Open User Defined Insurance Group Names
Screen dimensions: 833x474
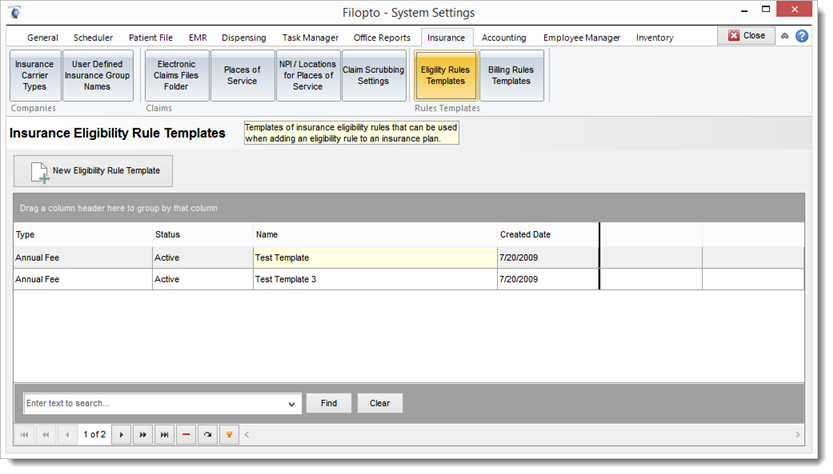[x=97, y=75]
